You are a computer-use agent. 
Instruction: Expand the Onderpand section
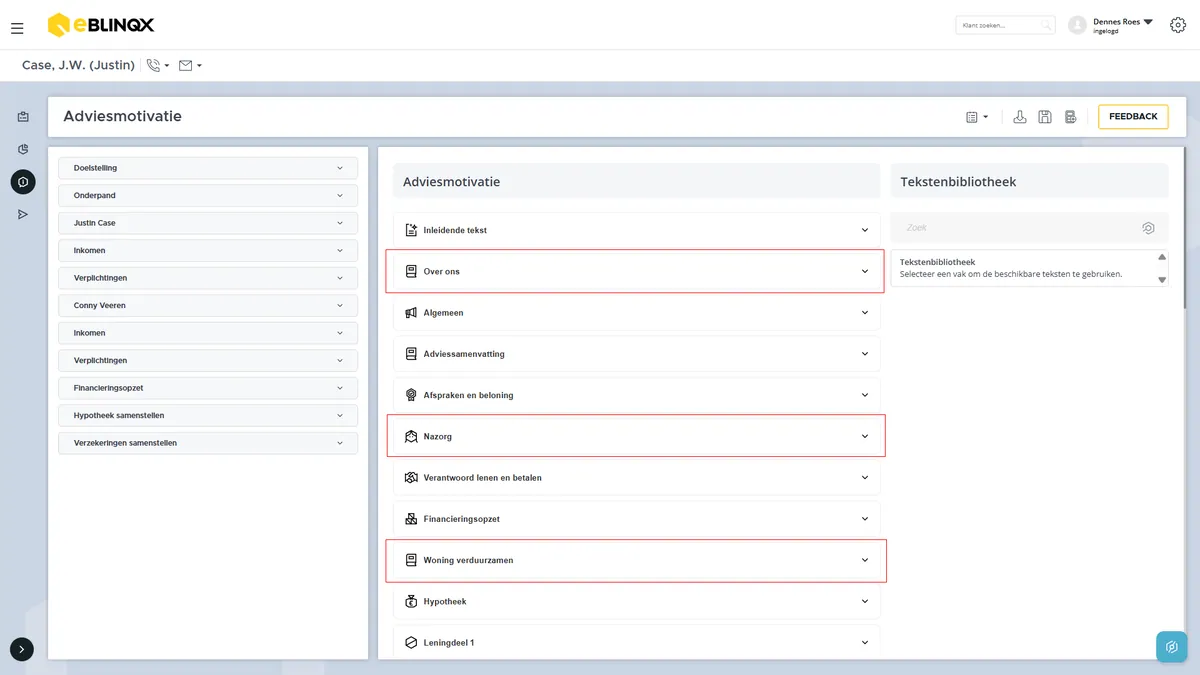(x=208, y=195)
